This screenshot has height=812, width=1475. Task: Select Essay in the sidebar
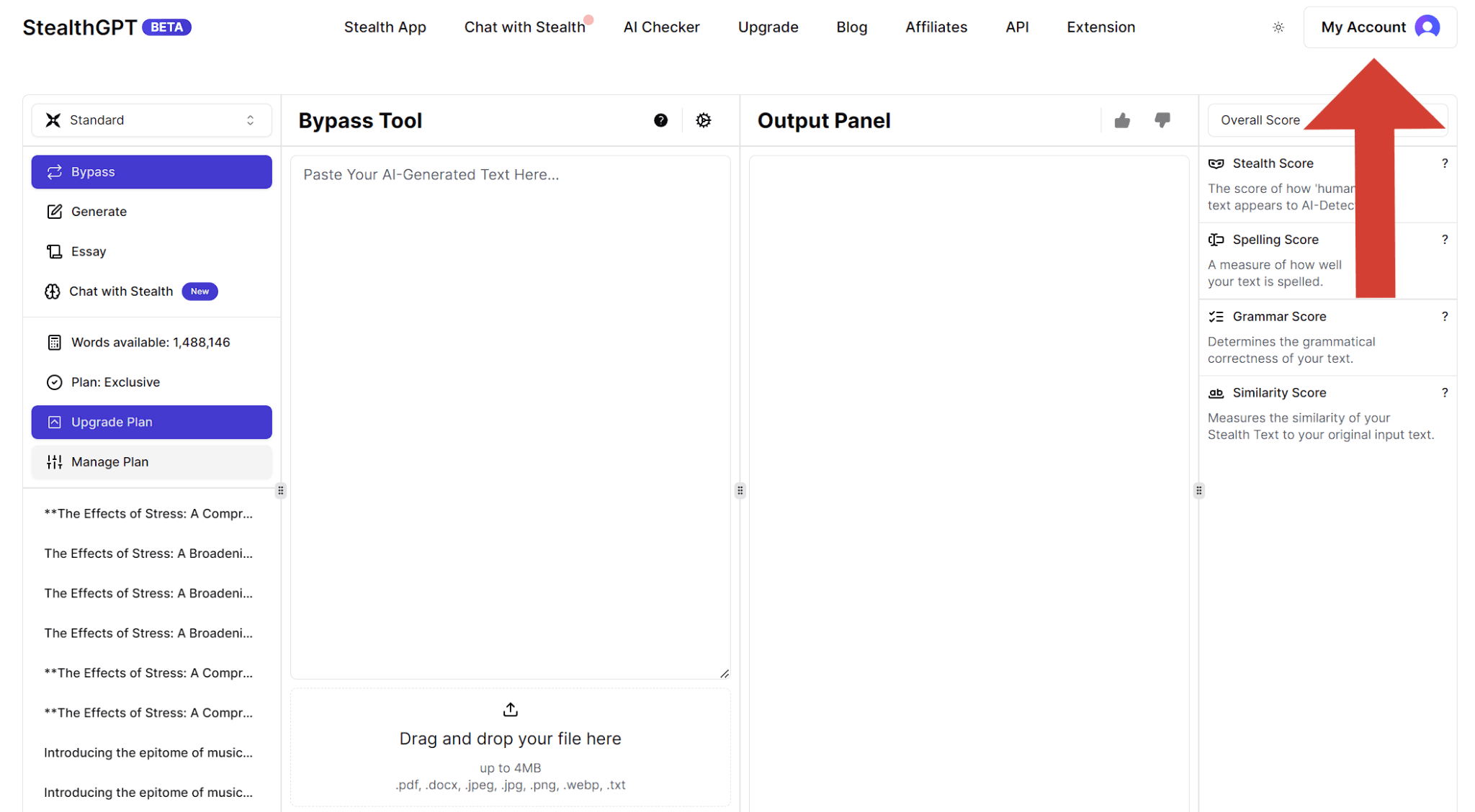pyautogui.click(x=89, y=251)
